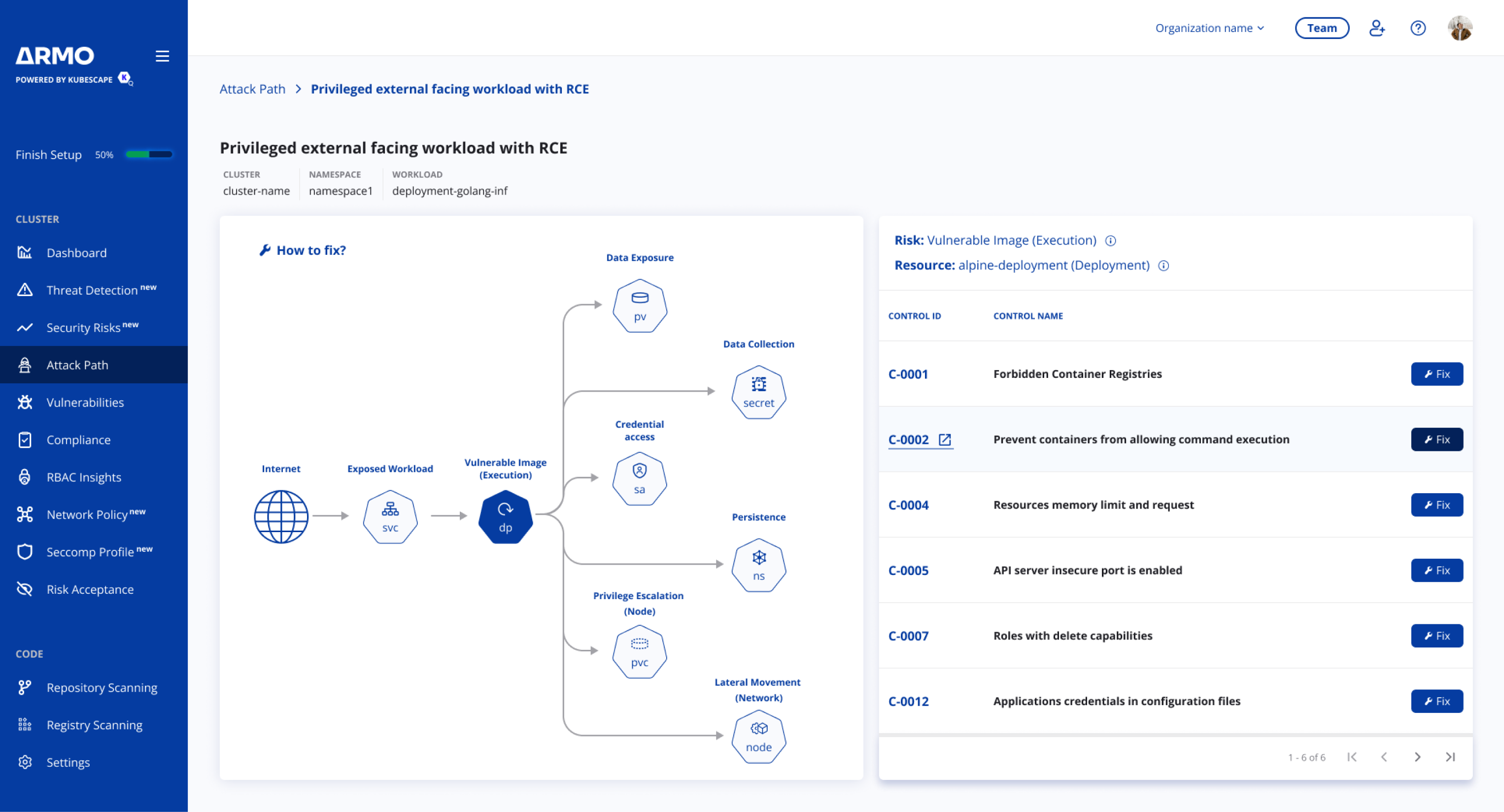Screen dimensions: 1504x812
Task: Click Fix for Roles with delete capabilities
Action: (1437, 636)
